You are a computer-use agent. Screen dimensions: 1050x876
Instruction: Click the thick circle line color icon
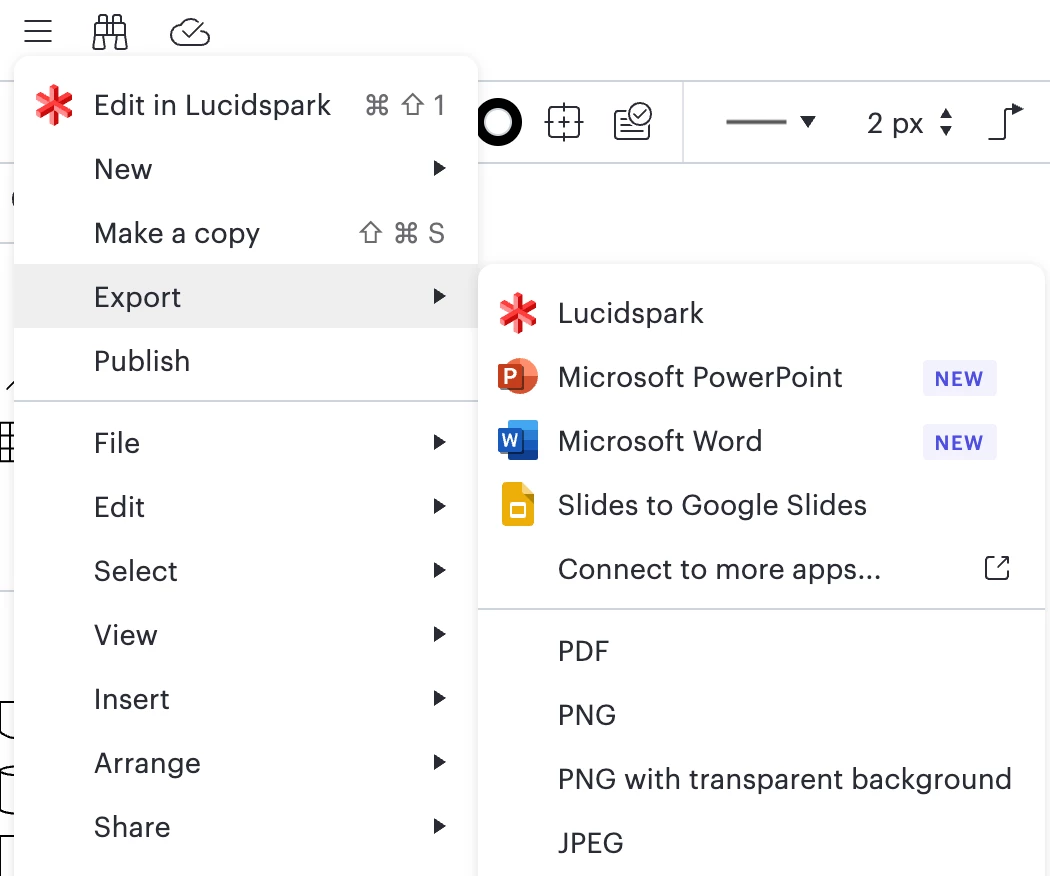coord(499,122)
